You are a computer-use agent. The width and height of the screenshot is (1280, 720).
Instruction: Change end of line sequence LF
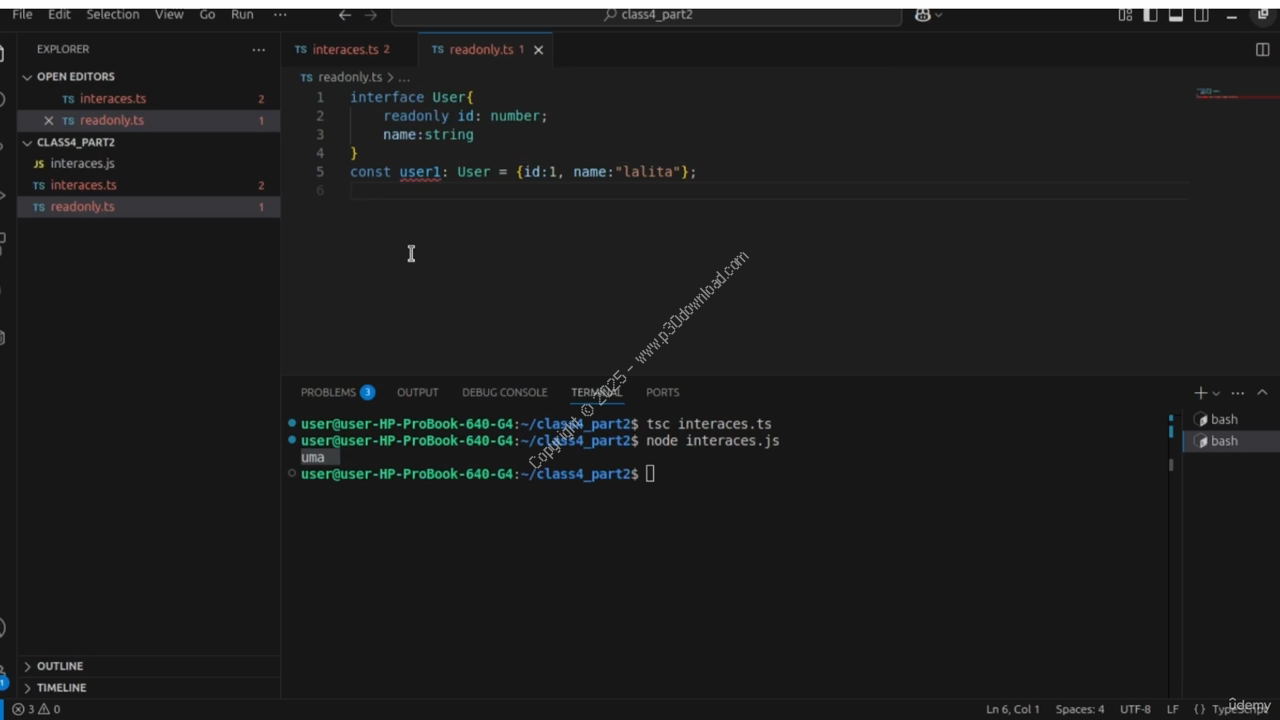[1172, 709]
